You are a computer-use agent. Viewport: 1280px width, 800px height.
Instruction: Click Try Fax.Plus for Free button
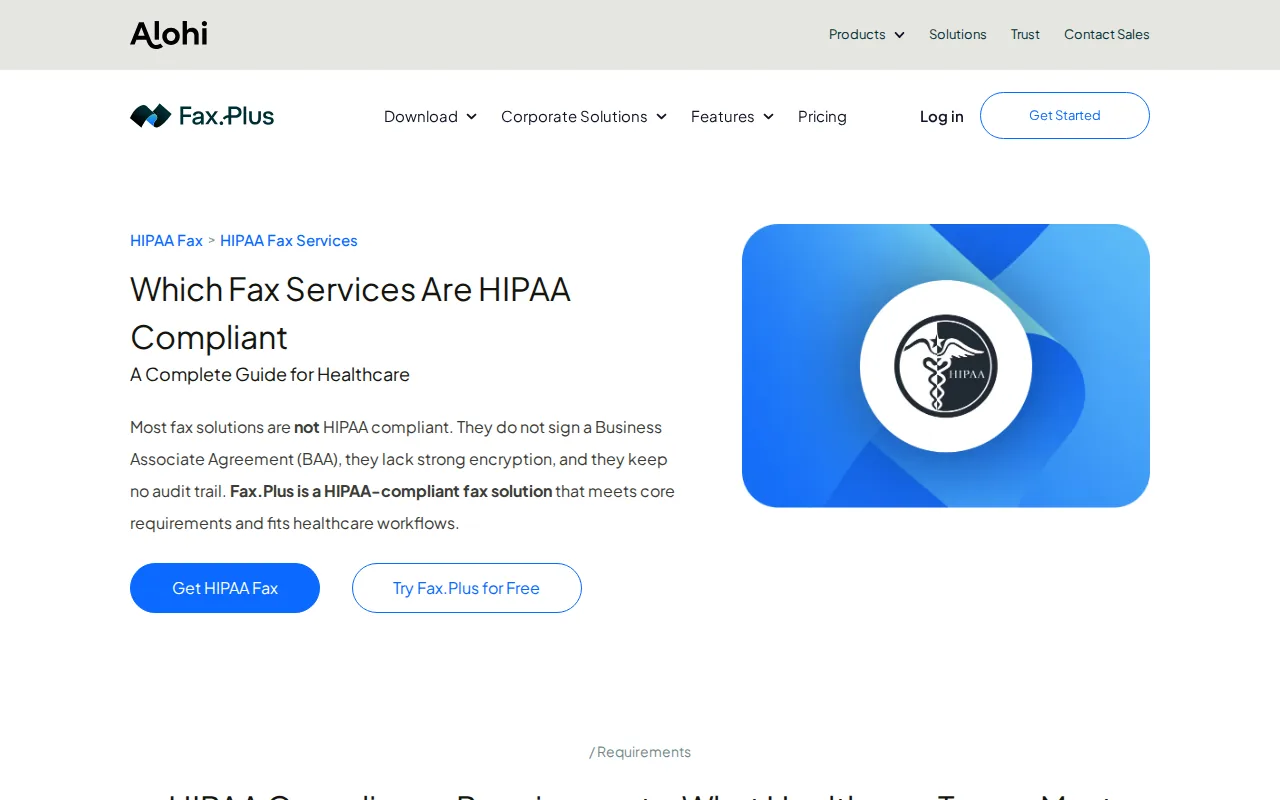tap(467, 588)
